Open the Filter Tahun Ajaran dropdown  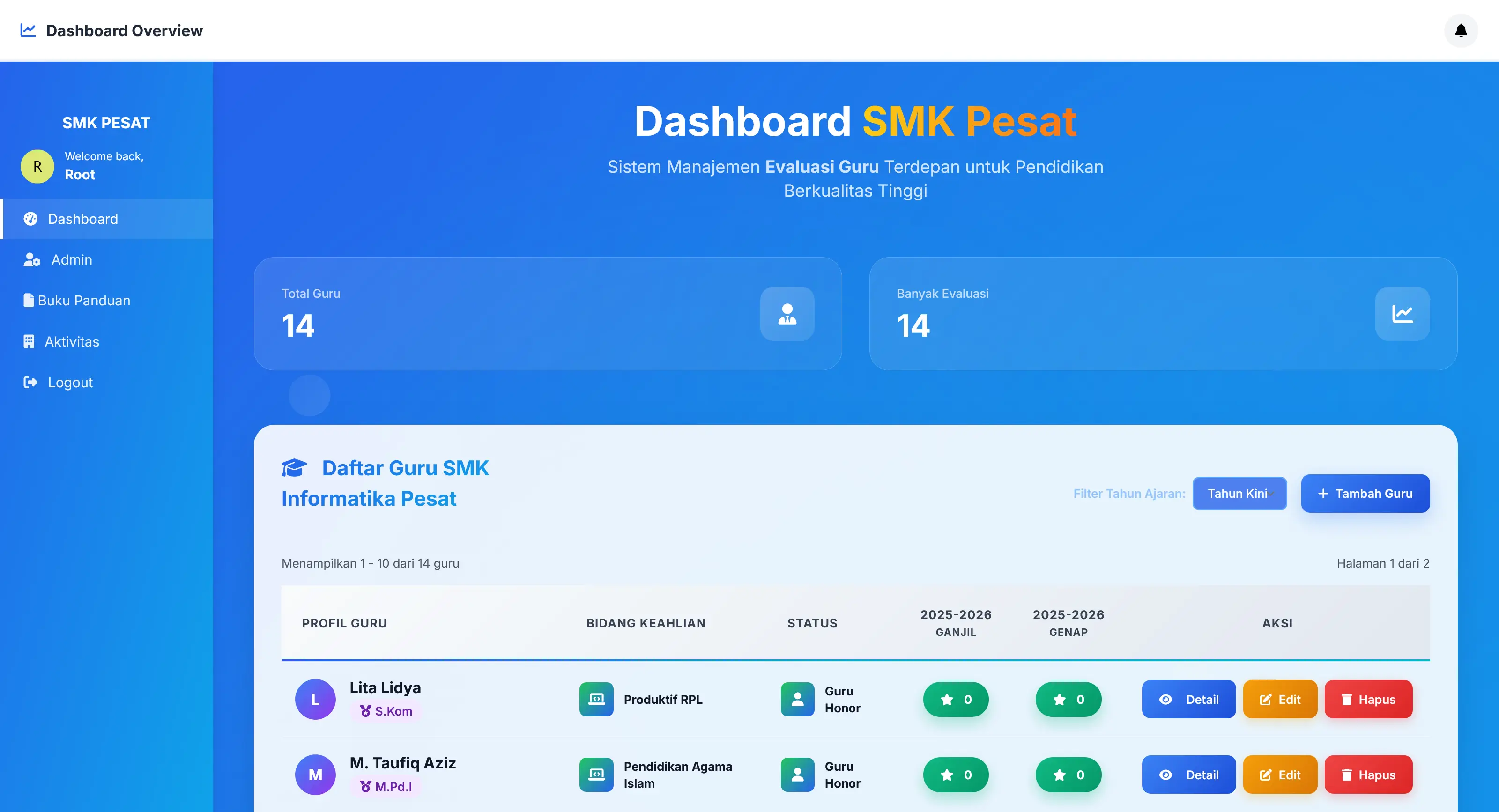1239,493
